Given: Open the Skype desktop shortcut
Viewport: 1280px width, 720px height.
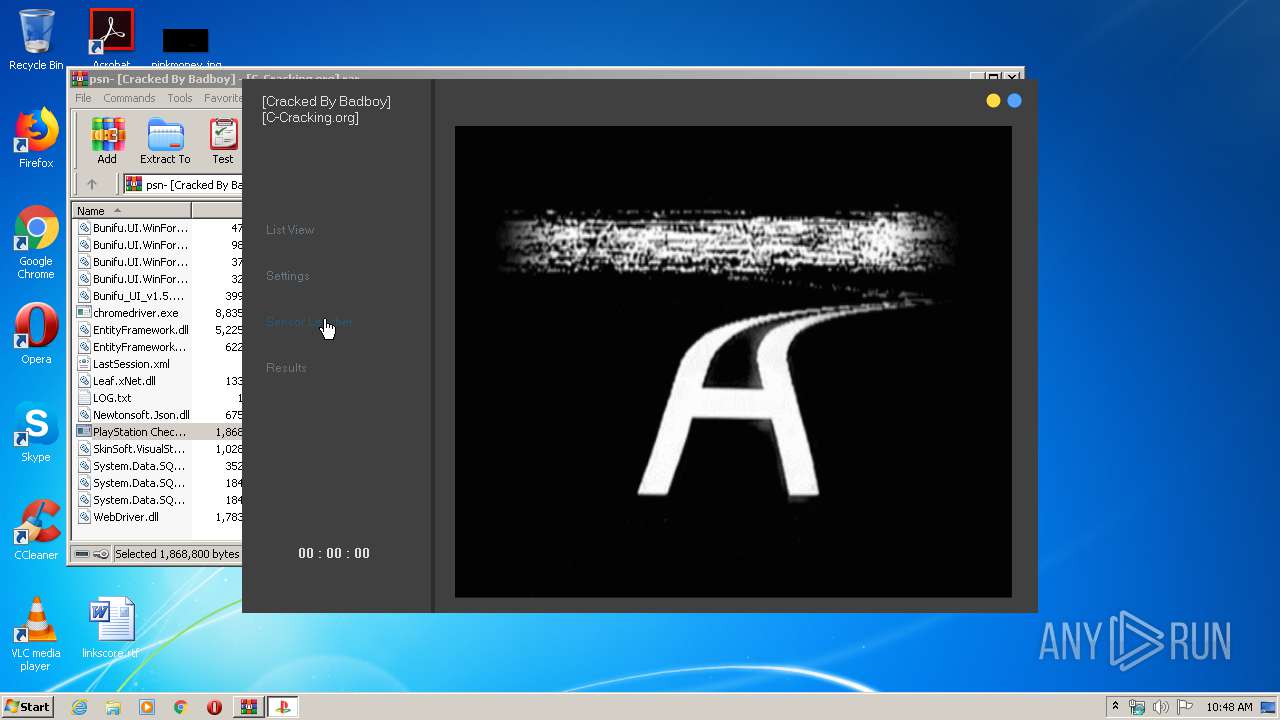Looking at the screenshot, I should click(36, 433).
